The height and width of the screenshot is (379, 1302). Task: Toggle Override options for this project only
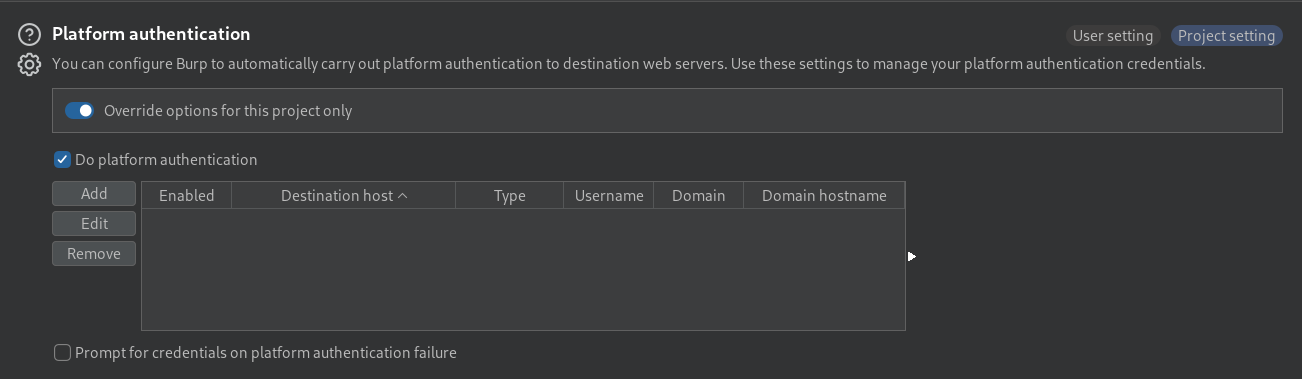click(79, 111)
